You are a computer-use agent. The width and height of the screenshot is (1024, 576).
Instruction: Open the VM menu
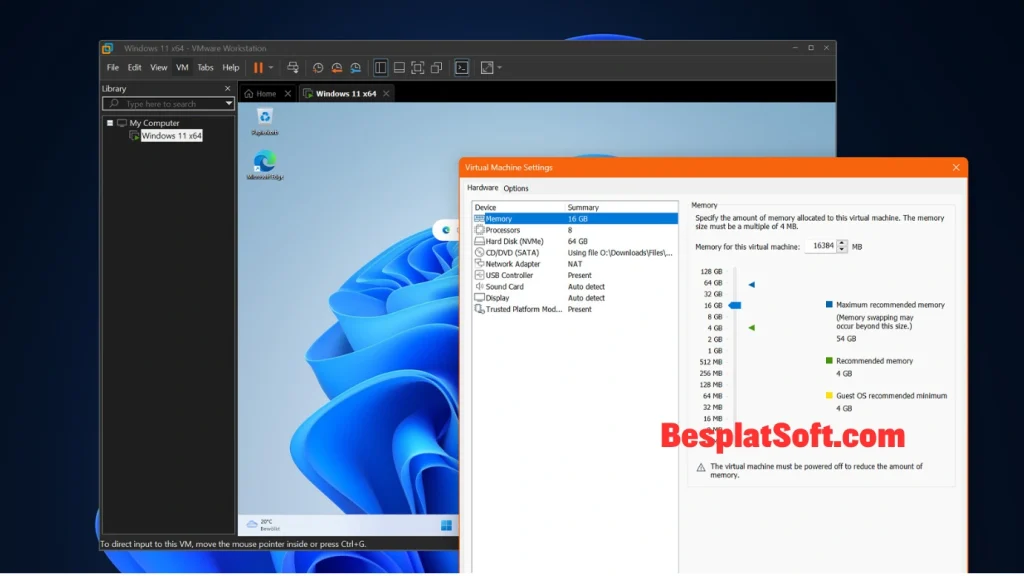point(182,67)
